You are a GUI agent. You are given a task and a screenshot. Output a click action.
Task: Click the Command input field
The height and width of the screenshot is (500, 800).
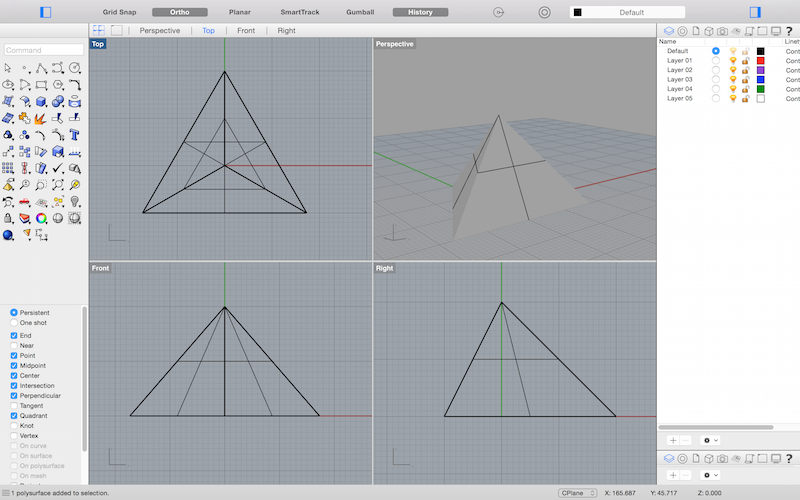43,49
